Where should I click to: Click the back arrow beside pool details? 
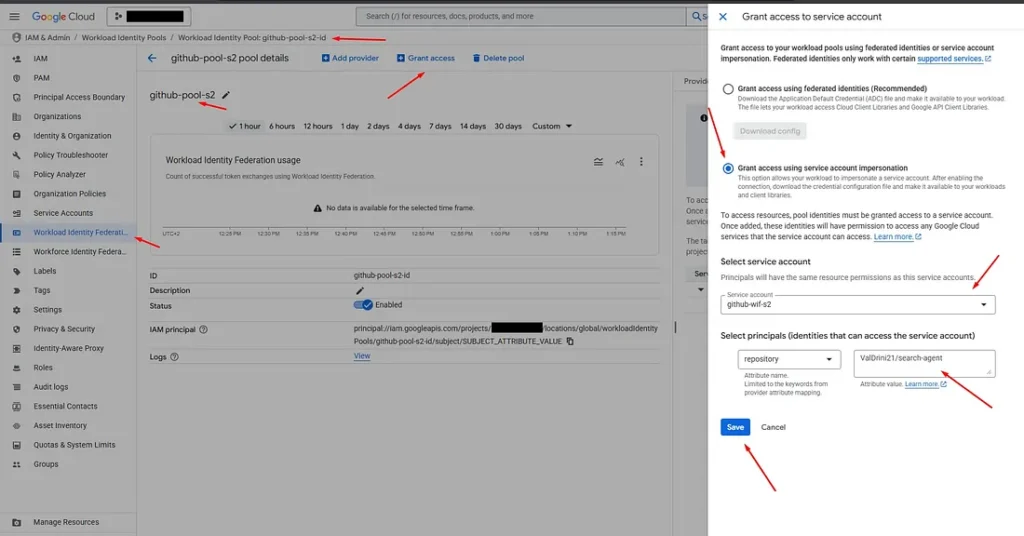152,58
